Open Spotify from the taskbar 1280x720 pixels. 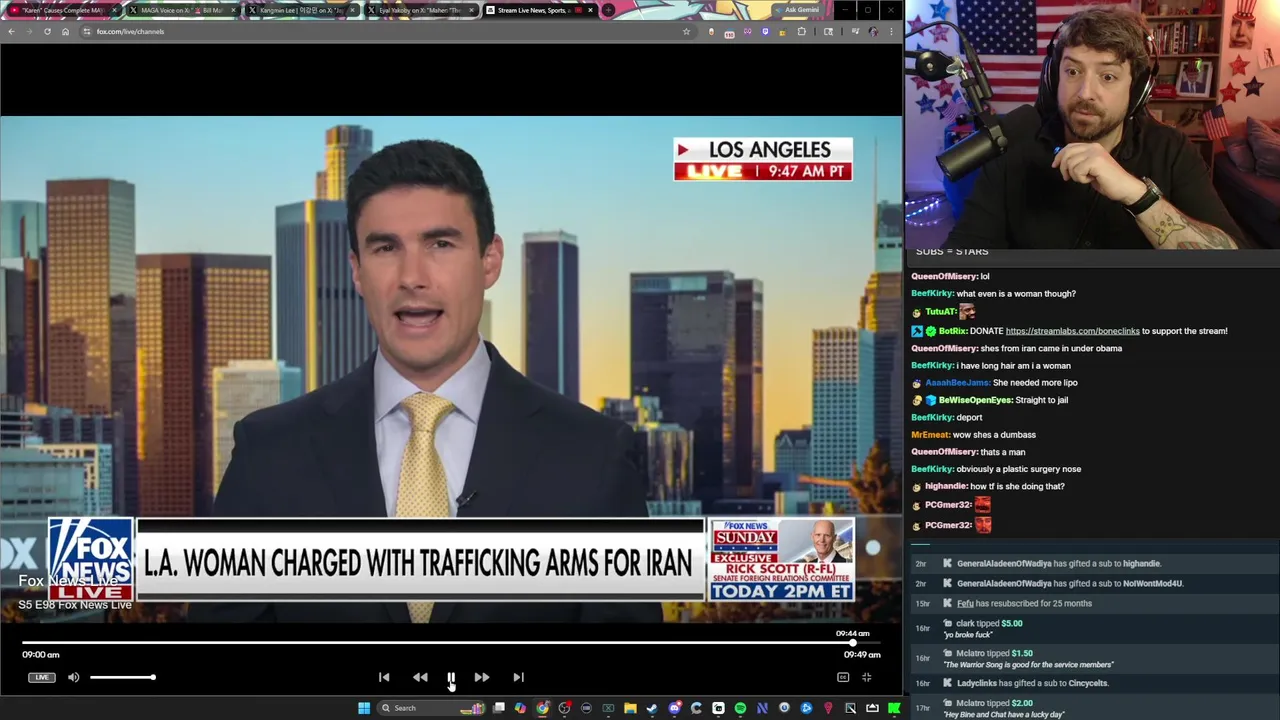pyautogui.click(x=740, y=708)
